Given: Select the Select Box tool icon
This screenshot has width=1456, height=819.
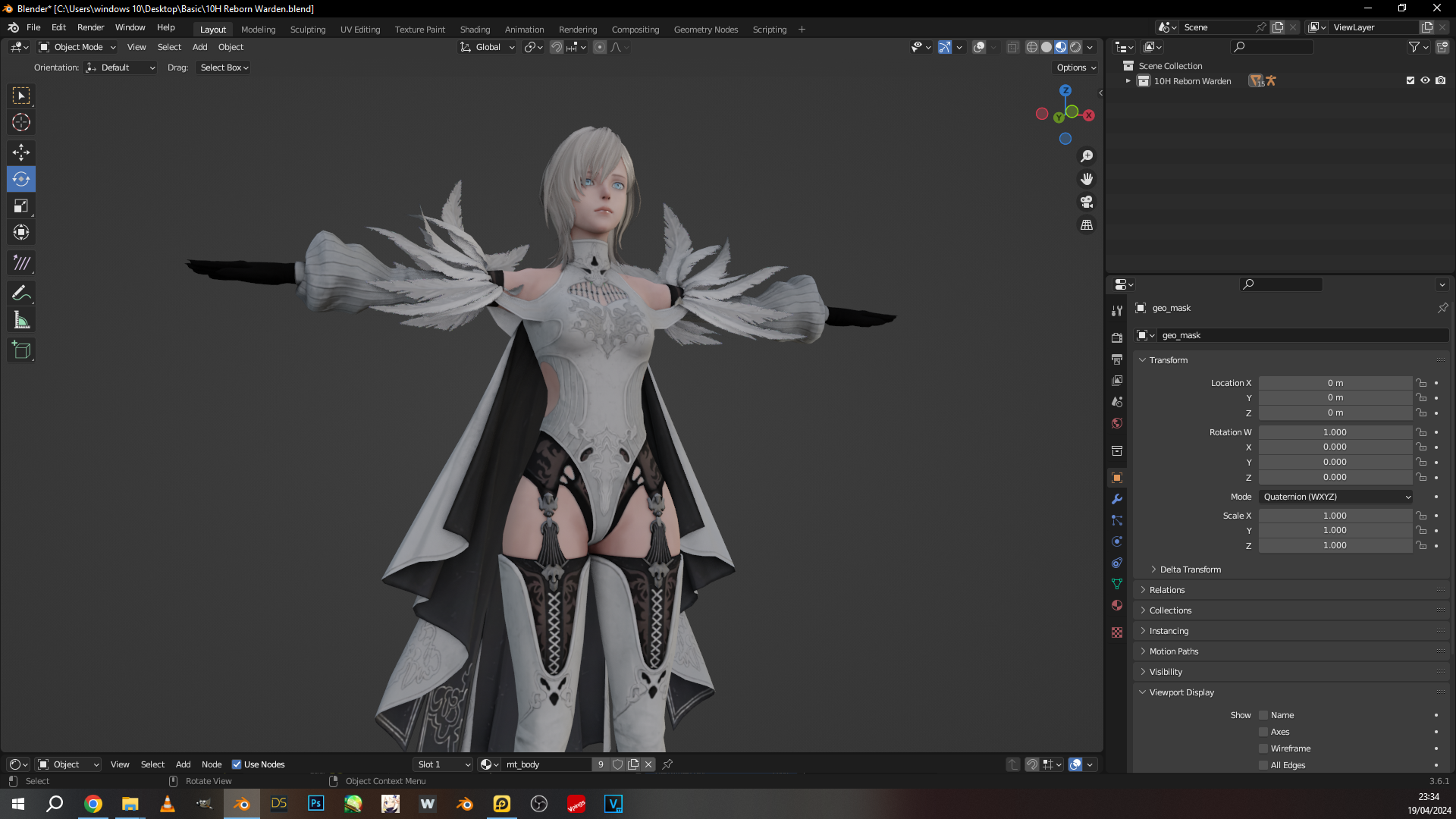Looking at the screenshot, I should tap(21, 96).
